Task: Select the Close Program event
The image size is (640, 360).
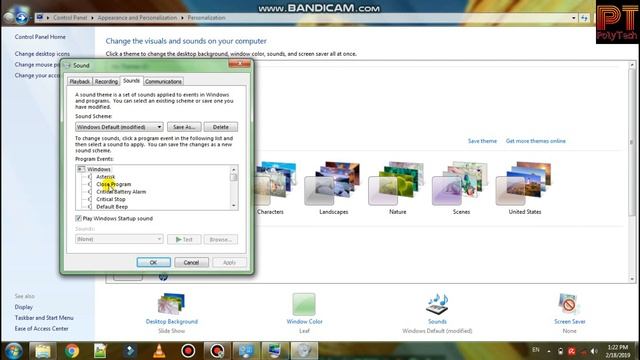Action: [x=113, y=184]
